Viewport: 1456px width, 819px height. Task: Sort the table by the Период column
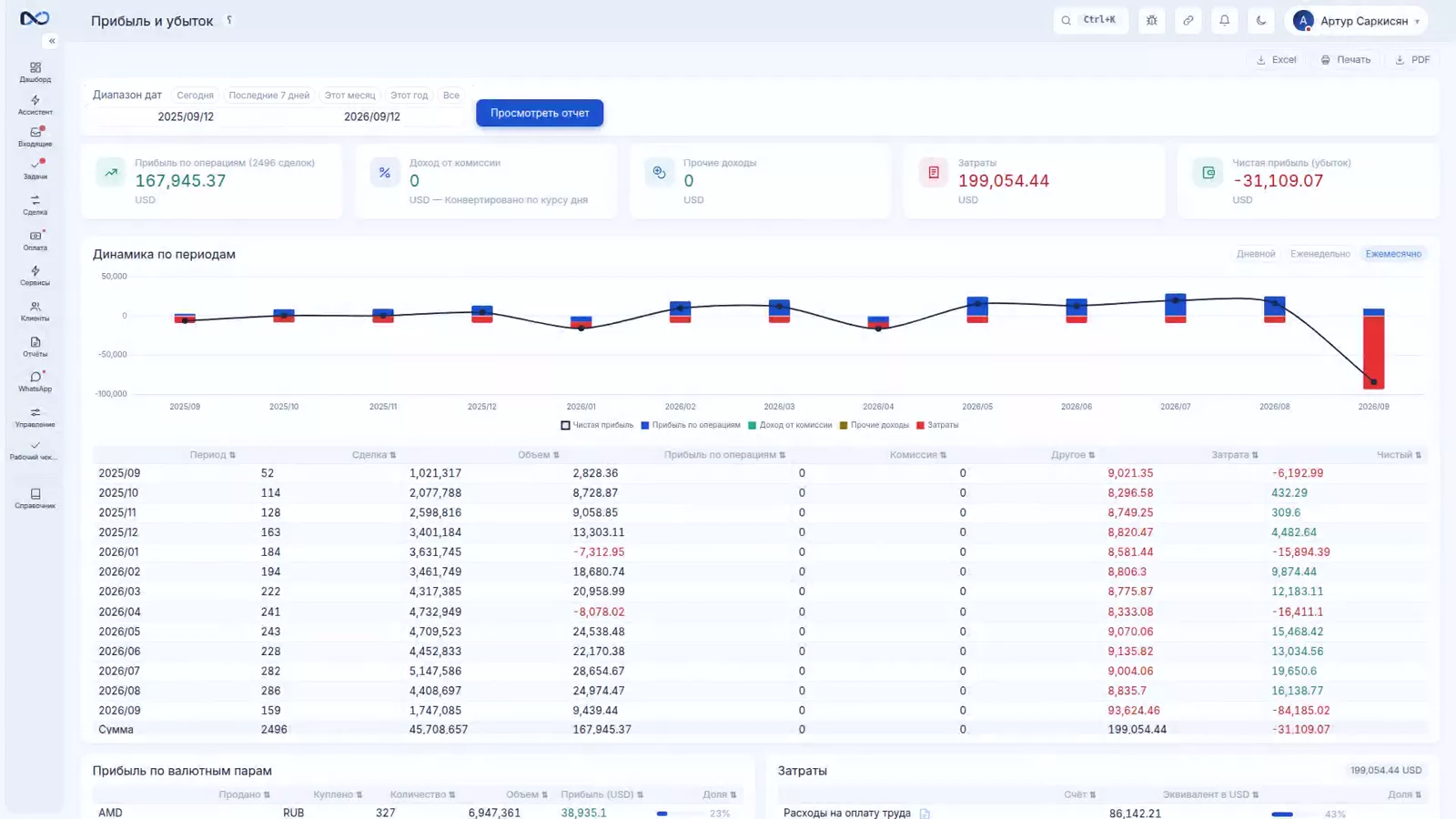tap(213, 455)
